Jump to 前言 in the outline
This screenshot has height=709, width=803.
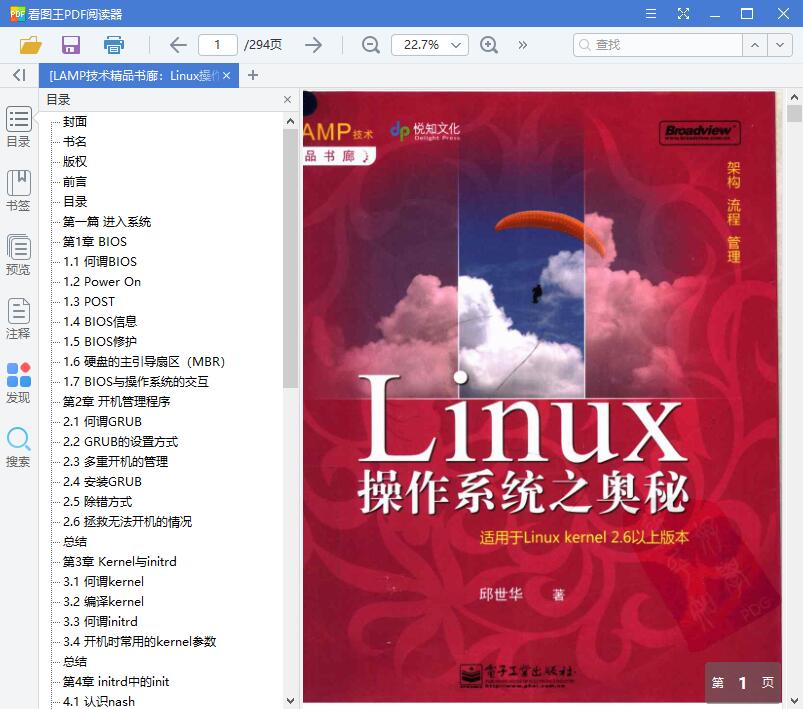(75, 181)
